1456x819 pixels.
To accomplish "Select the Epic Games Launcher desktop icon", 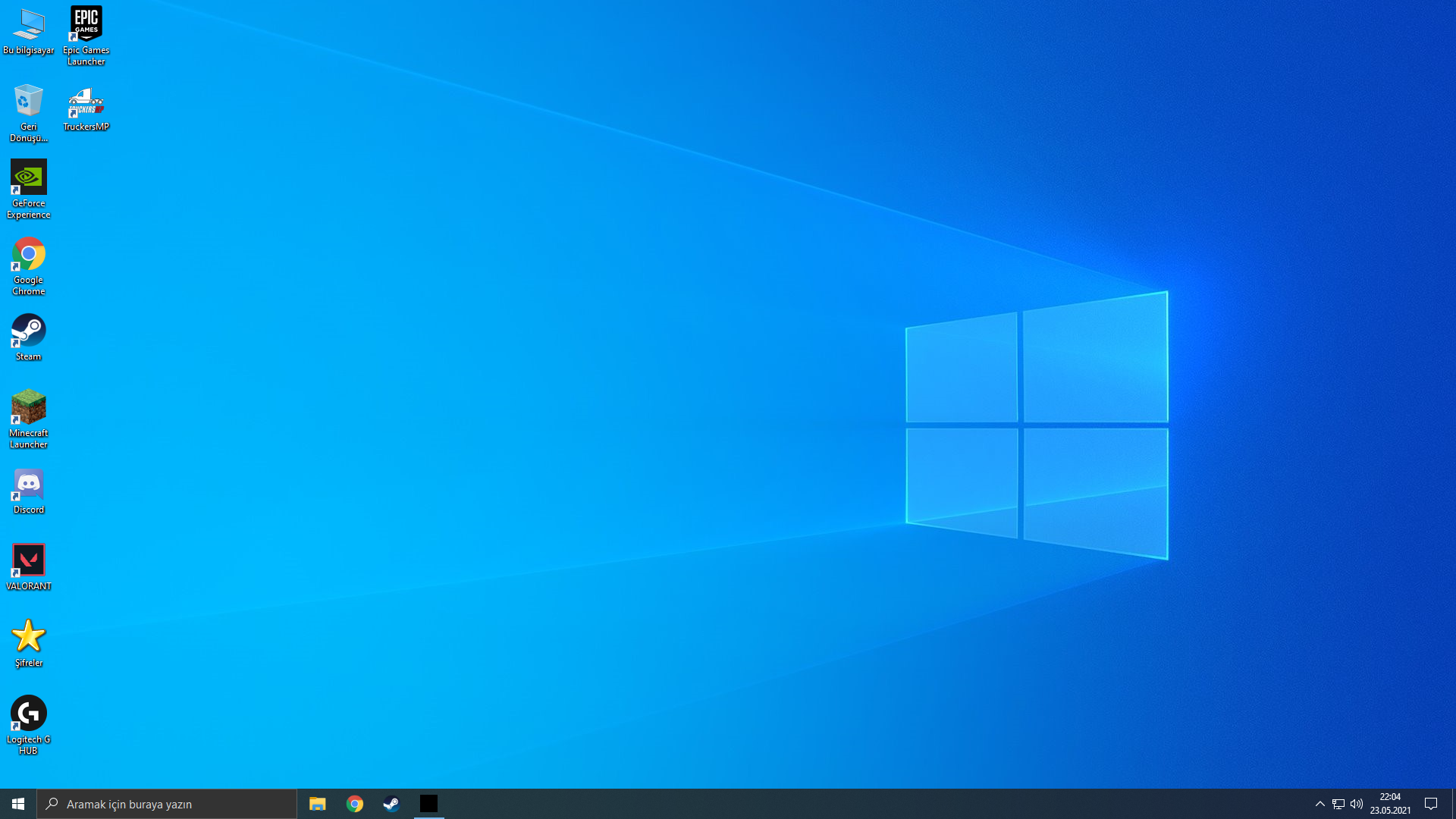I will (86, 26).
